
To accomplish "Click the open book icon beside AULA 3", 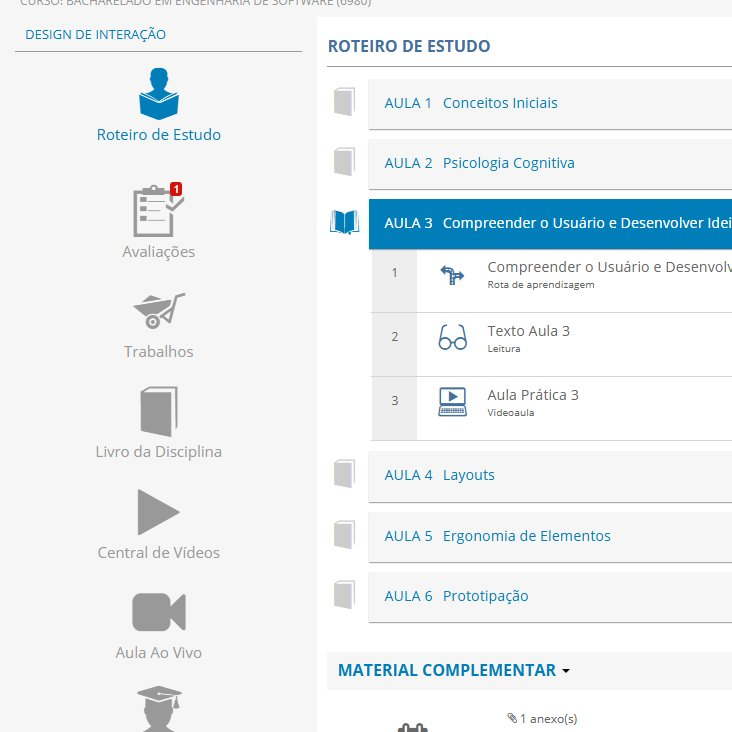I will [345, 222].
